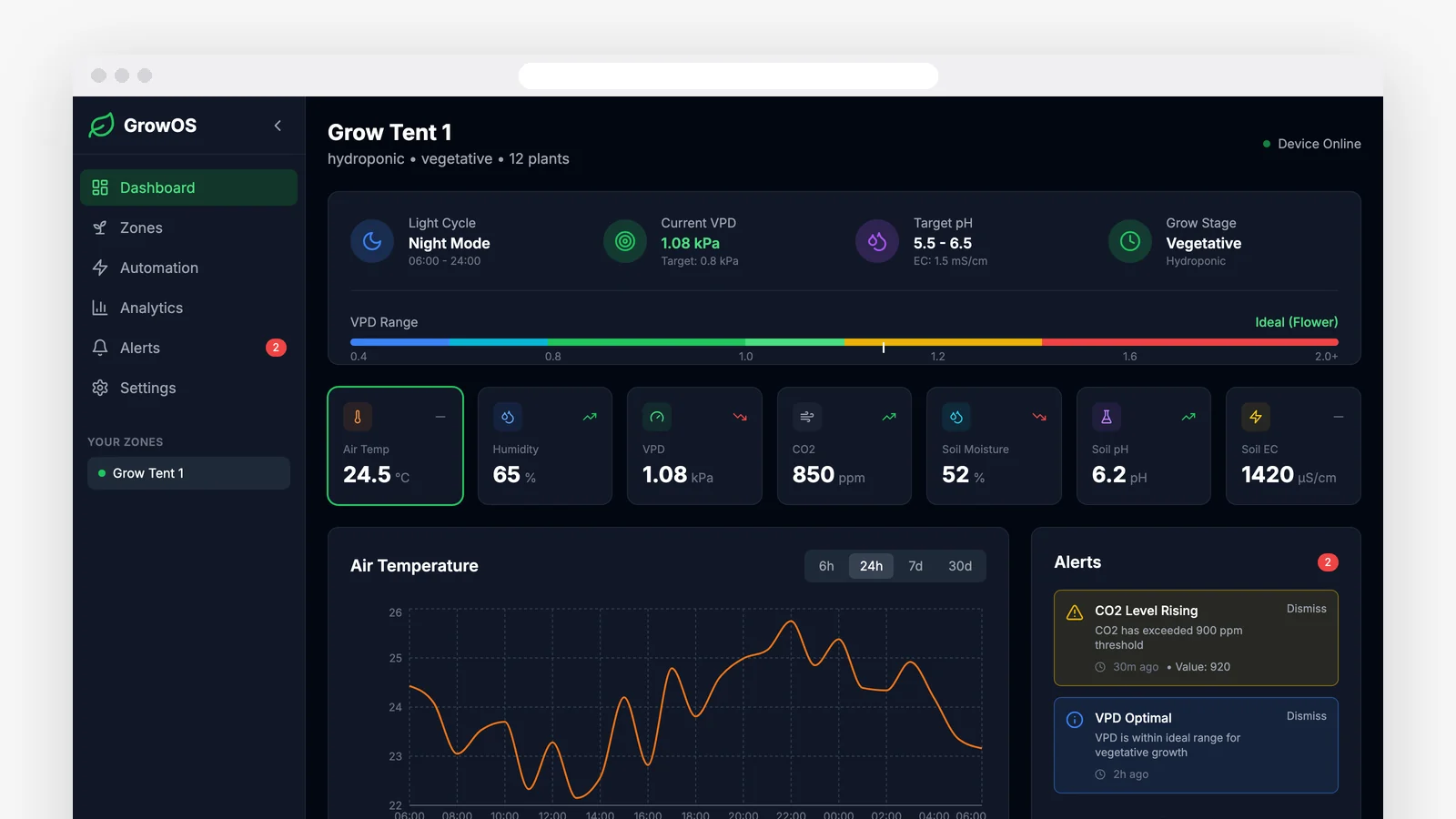Switch chart range to 24h
Screen dimensions: 1456x819
coord(871,566)
